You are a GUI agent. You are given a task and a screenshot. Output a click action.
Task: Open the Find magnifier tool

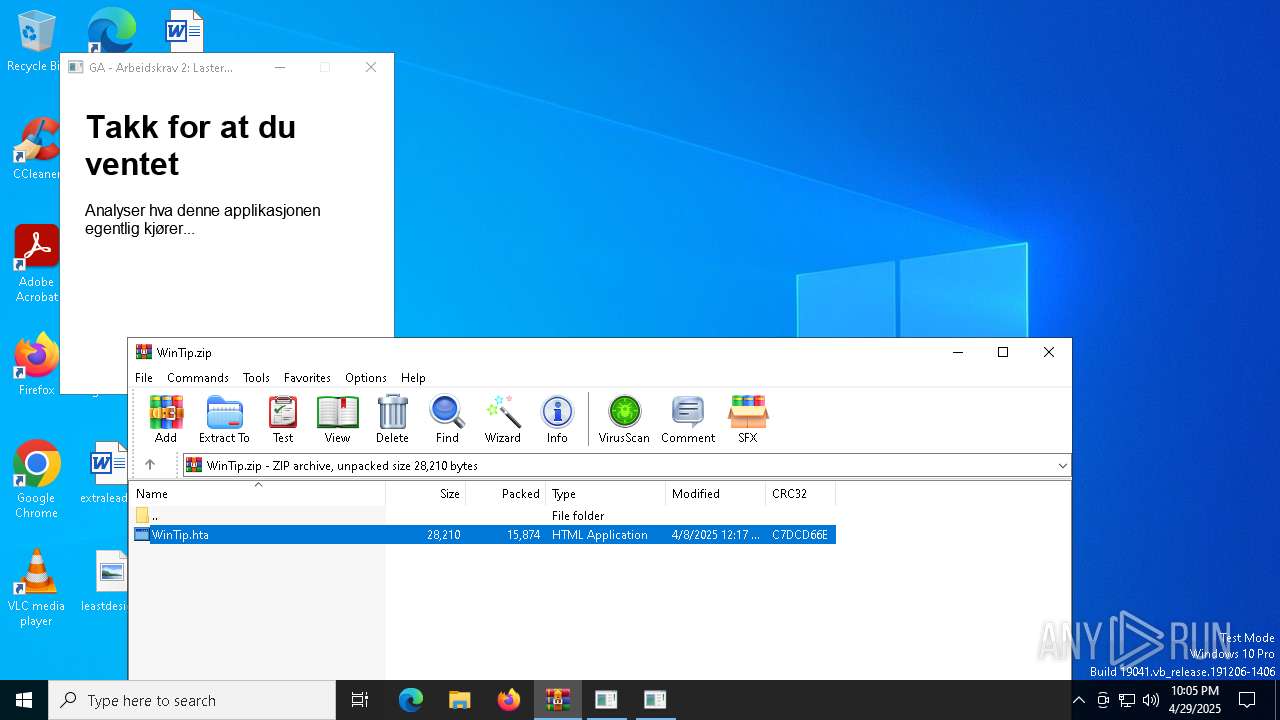point(447,419)
